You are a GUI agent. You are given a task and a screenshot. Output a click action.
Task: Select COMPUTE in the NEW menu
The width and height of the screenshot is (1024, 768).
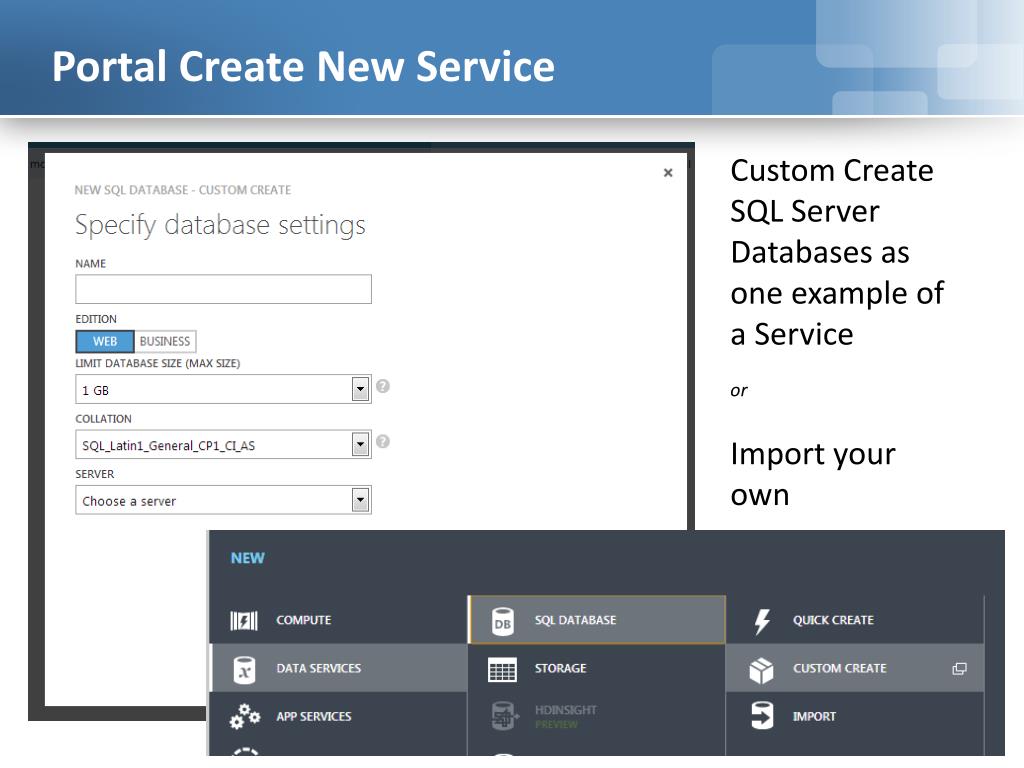point(339,620)
